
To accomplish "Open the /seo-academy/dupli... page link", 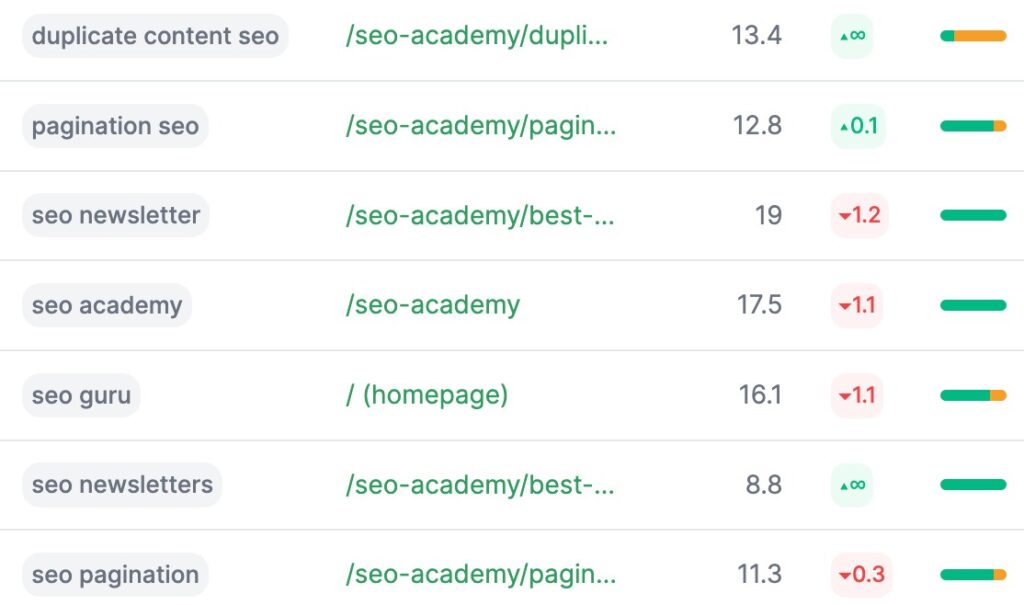I will pos(475,36).
